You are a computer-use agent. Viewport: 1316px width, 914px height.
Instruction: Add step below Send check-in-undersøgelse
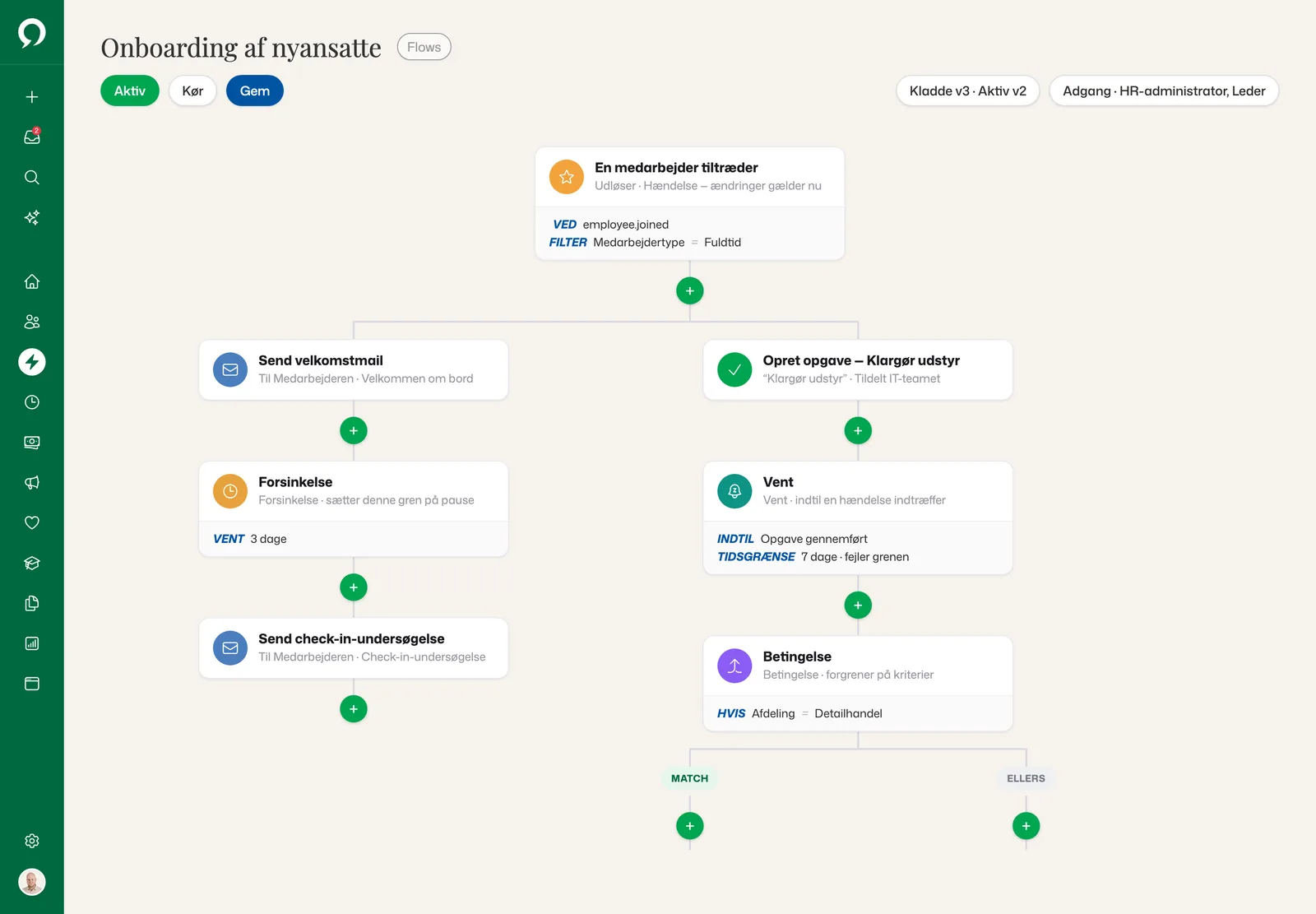[x=354, y=709]
